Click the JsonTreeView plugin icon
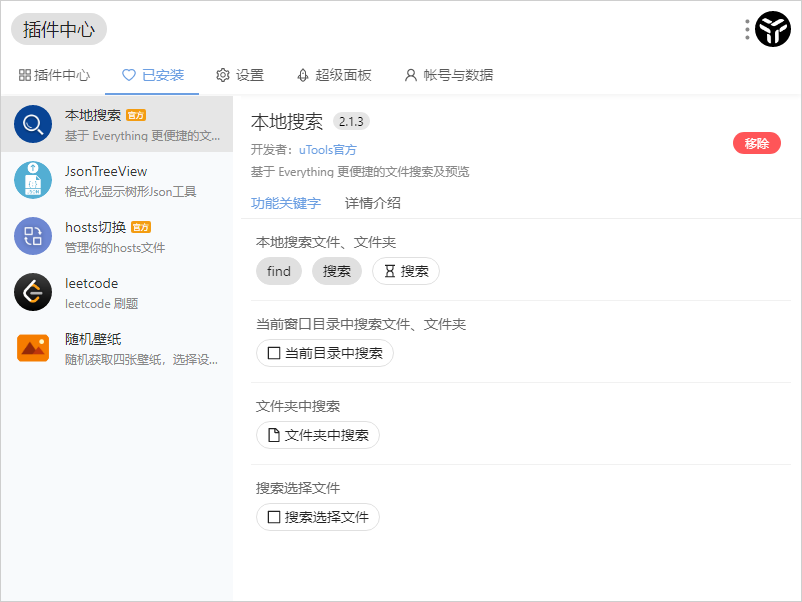802x602 pixels. pyautogui.click(x=33, y=180)
